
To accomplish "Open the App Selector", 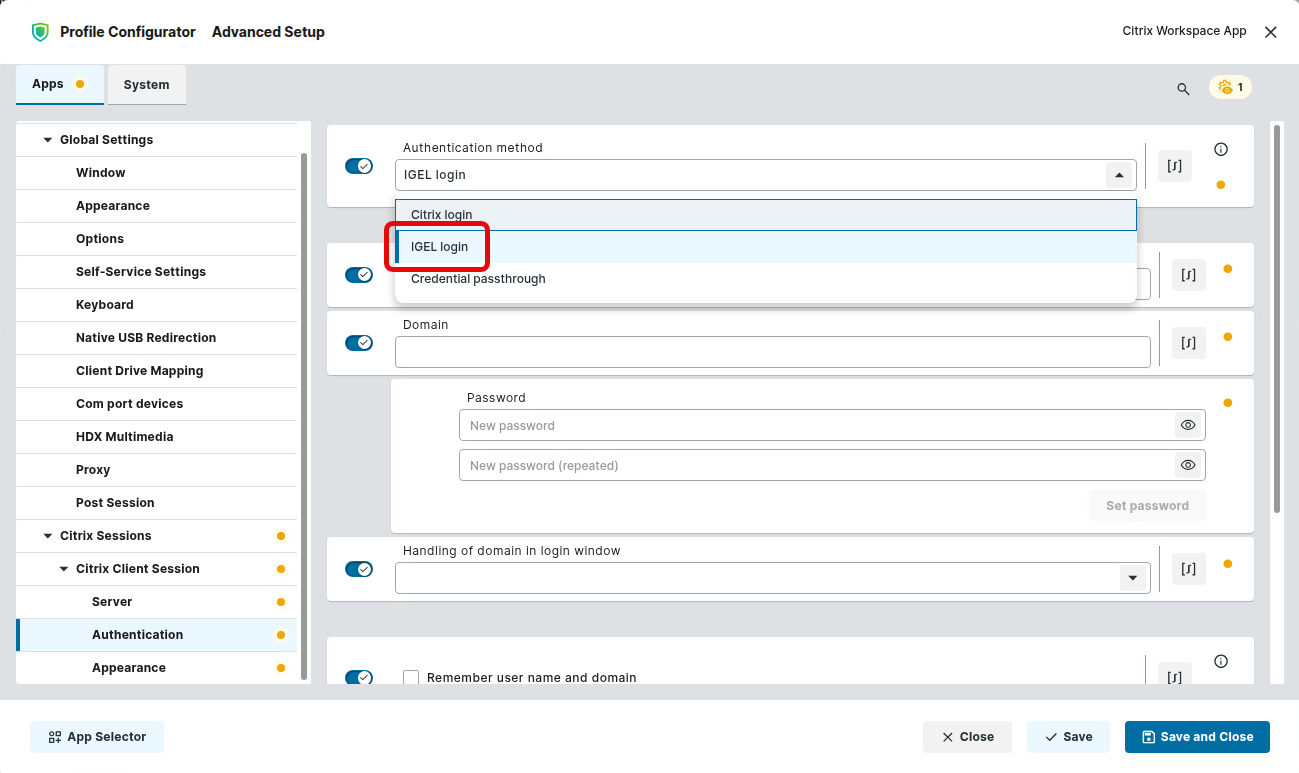I will [x=97, y=737].
